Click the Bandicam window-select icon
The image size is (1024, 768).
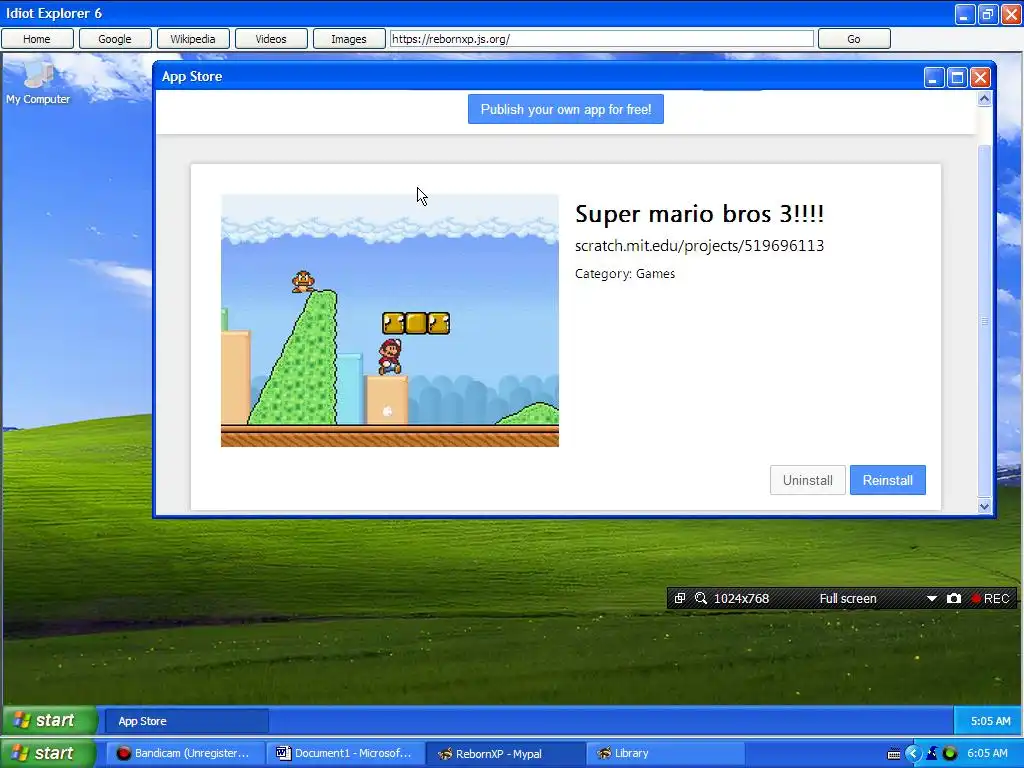pos(680,598)
